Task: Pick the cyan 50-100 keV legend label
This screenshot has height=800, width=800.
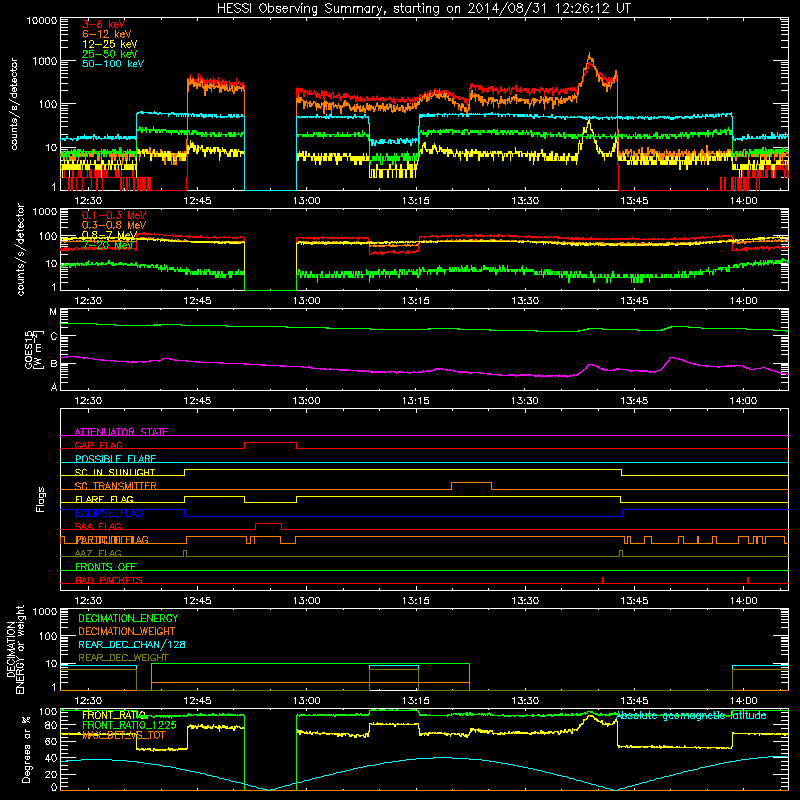Action: pyautogui.click(x=113, y=63)
